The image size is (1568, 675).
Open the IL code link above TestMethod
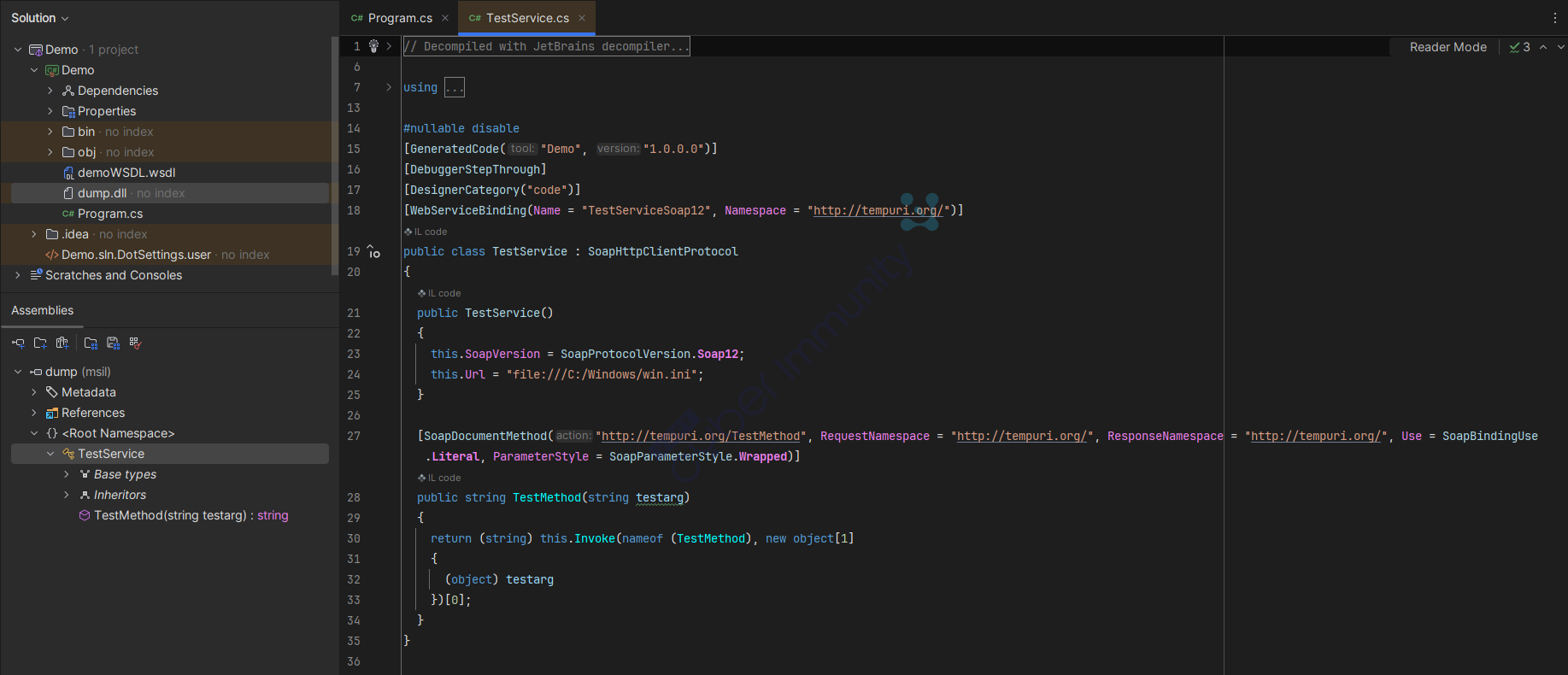[443, 478]
